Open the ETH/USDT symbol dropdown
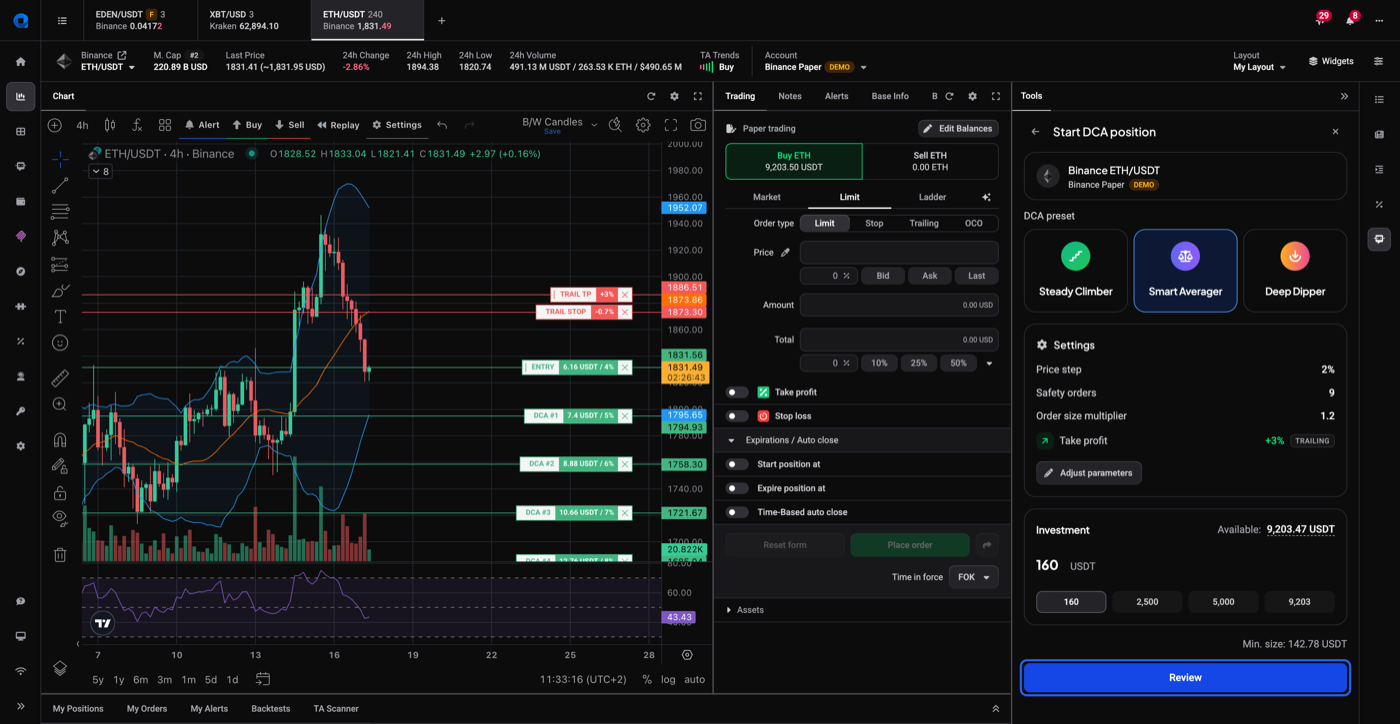1400x724 pixels. click(x=108, y=67)
